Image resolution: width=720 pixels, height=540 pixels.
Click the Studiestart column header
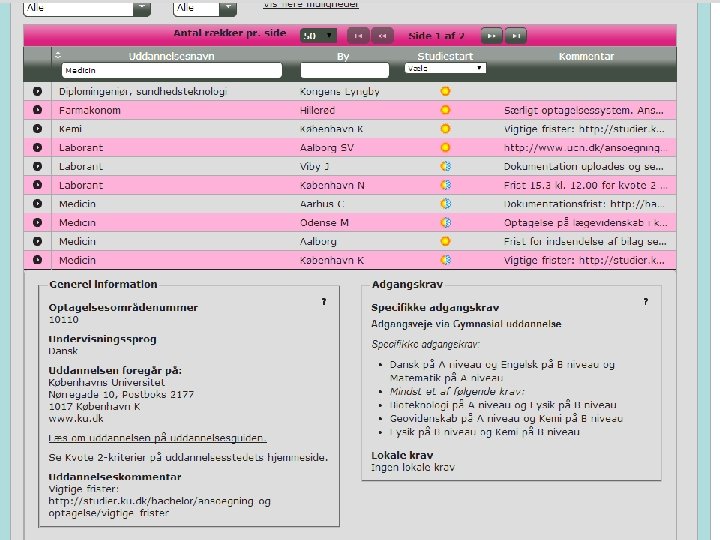(x=445, y=56)
